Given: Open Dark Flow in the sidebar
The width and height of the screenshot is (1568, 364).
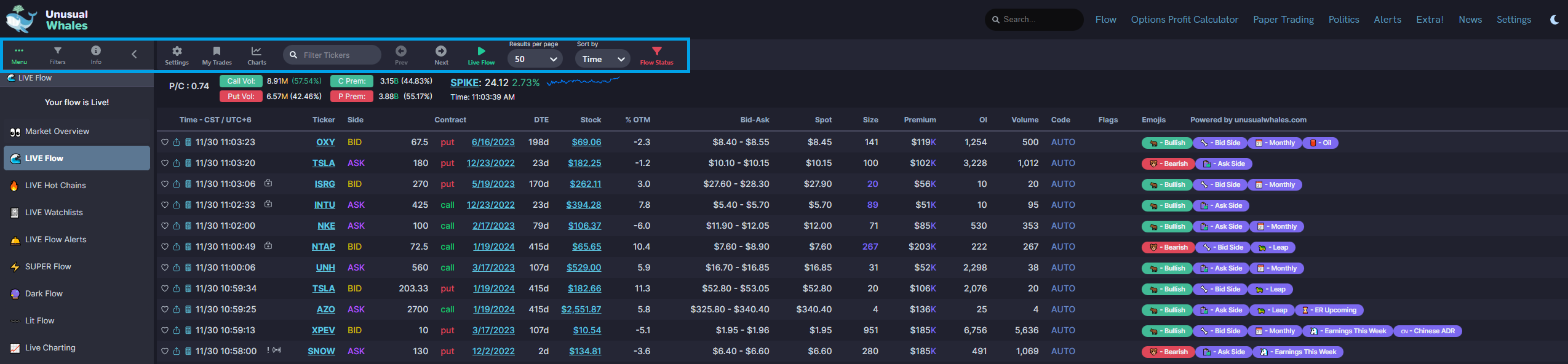Looking at the screenshot, I should (x=77, y=294).
